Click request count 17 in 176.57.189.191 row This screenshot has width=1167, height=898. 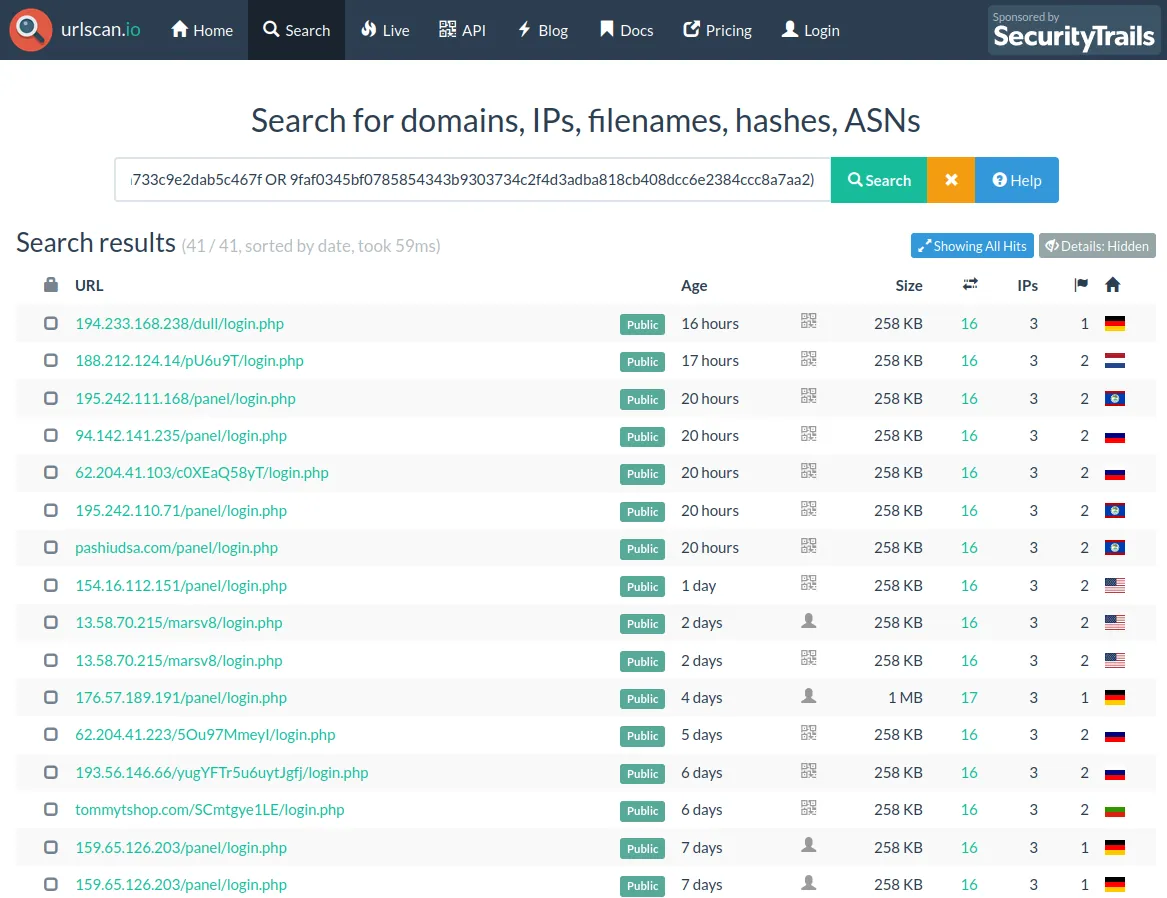(x=968, y=698)
